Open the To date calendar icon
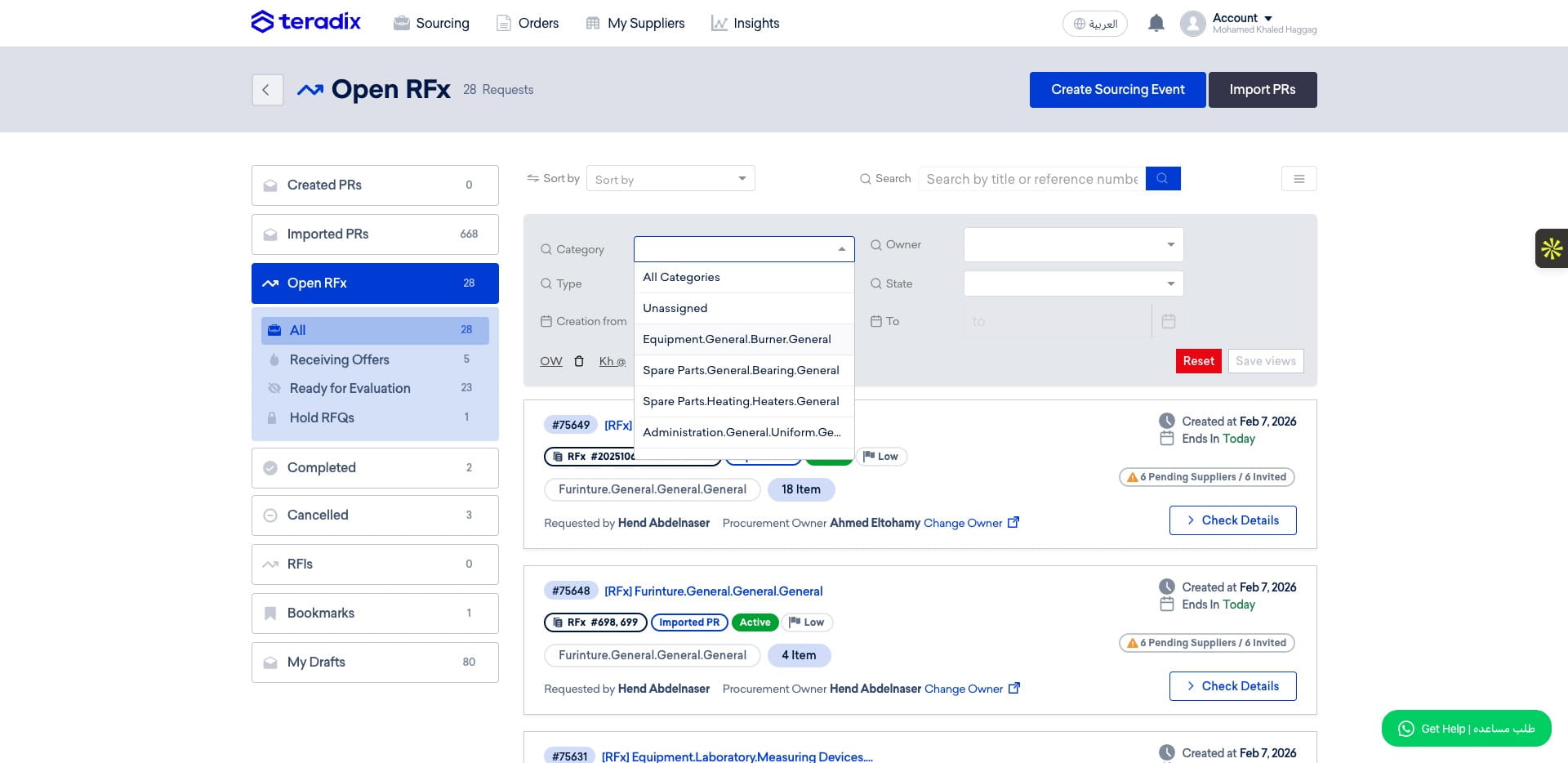This screenshot has width=1568, height=763. click(x=1169, y=321)
